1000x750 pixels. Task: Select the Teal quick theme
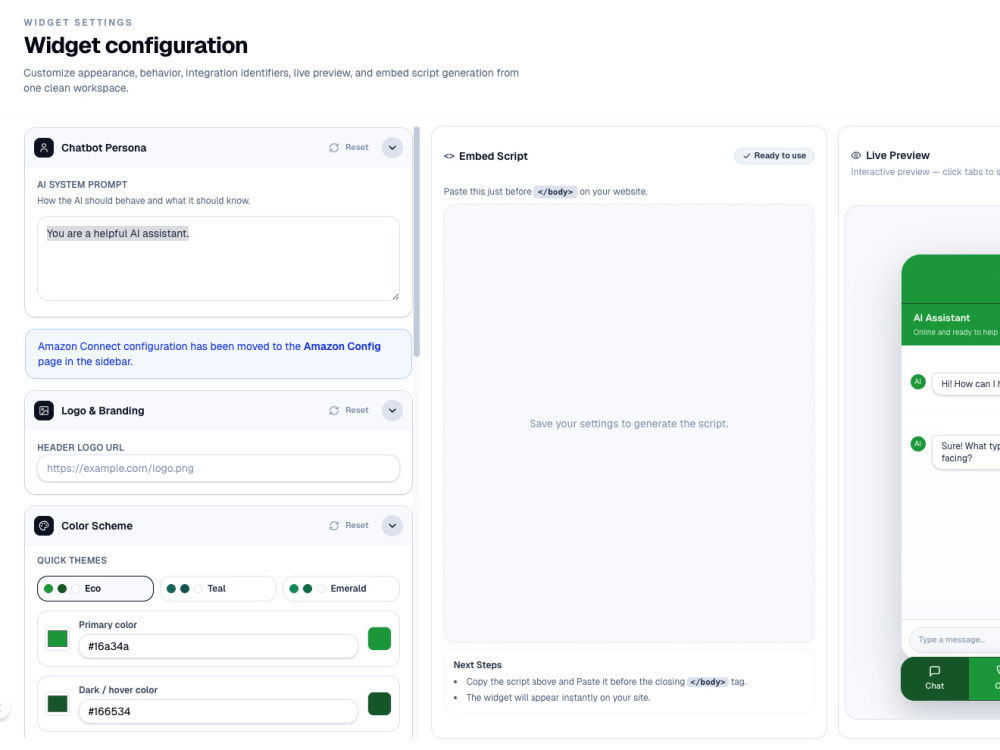[x=218, y=589]
